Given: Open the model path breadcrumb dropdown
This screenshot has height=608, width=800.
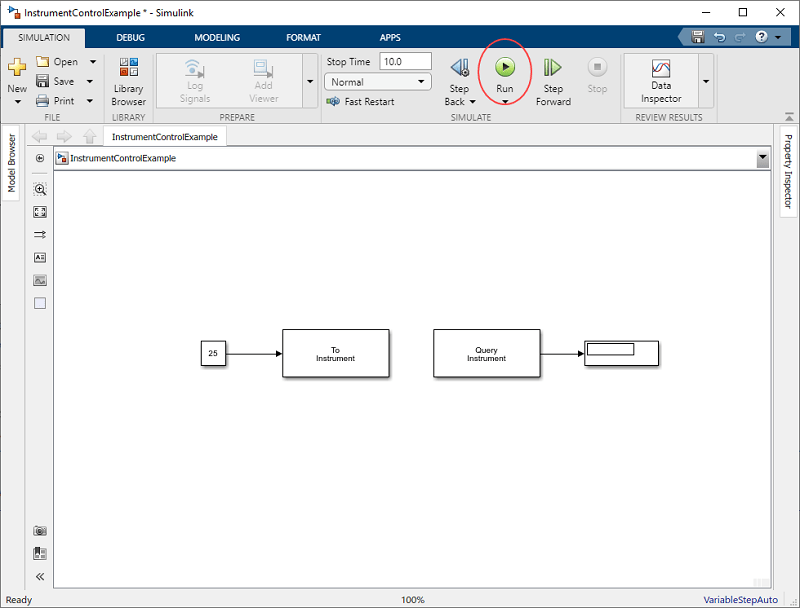Looking at the screenshot, I should click(x=763, y=159).
